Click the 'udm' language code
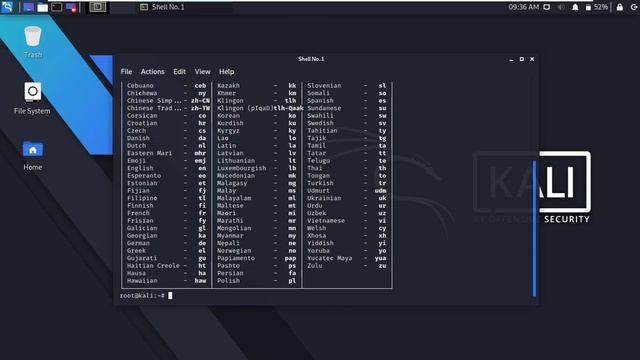The width and height of the screenshot is (640, 360). point(380,191)
